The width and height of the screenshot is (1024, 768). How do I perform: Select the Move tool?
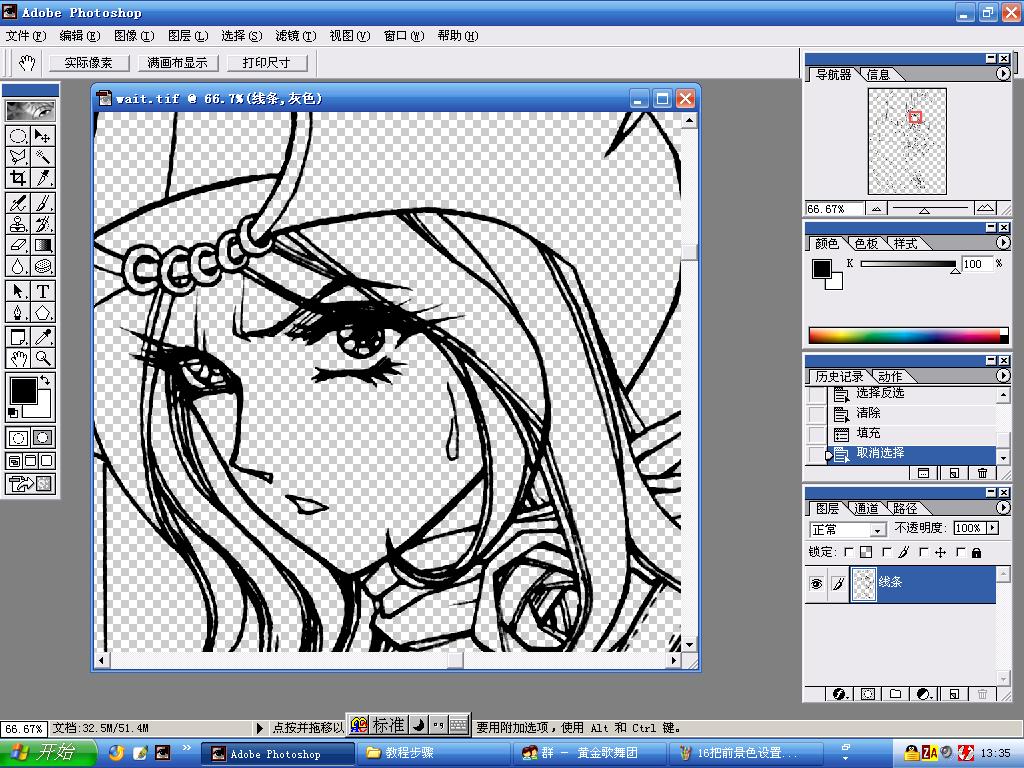[43, 136]
